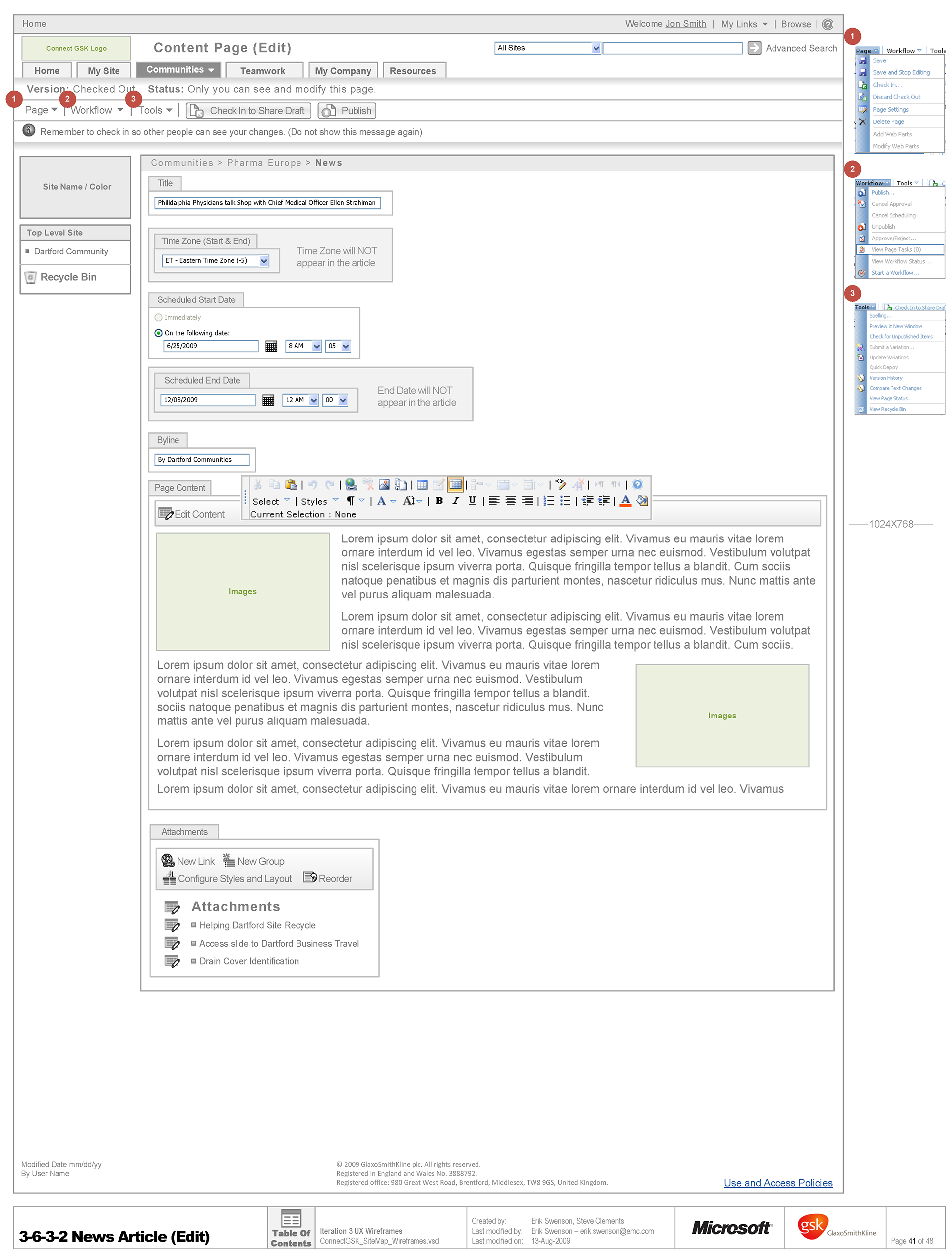The image size is (952, 1255).
Task: Click the Paste clipboard icon
Action: tap(291, 484)
